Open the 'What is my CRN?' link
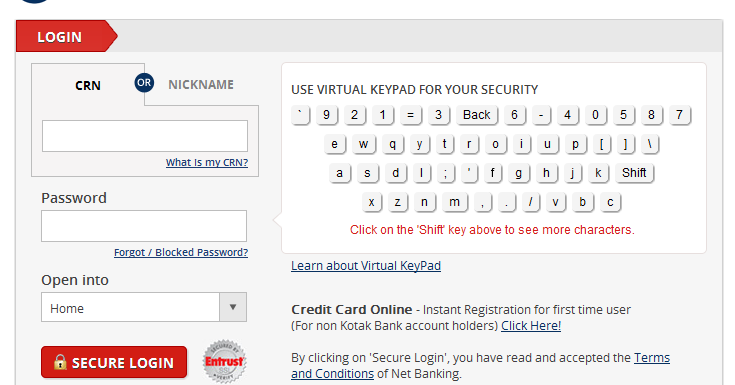The width and height of the screenshot is (735, 385). tap(207, 162)
